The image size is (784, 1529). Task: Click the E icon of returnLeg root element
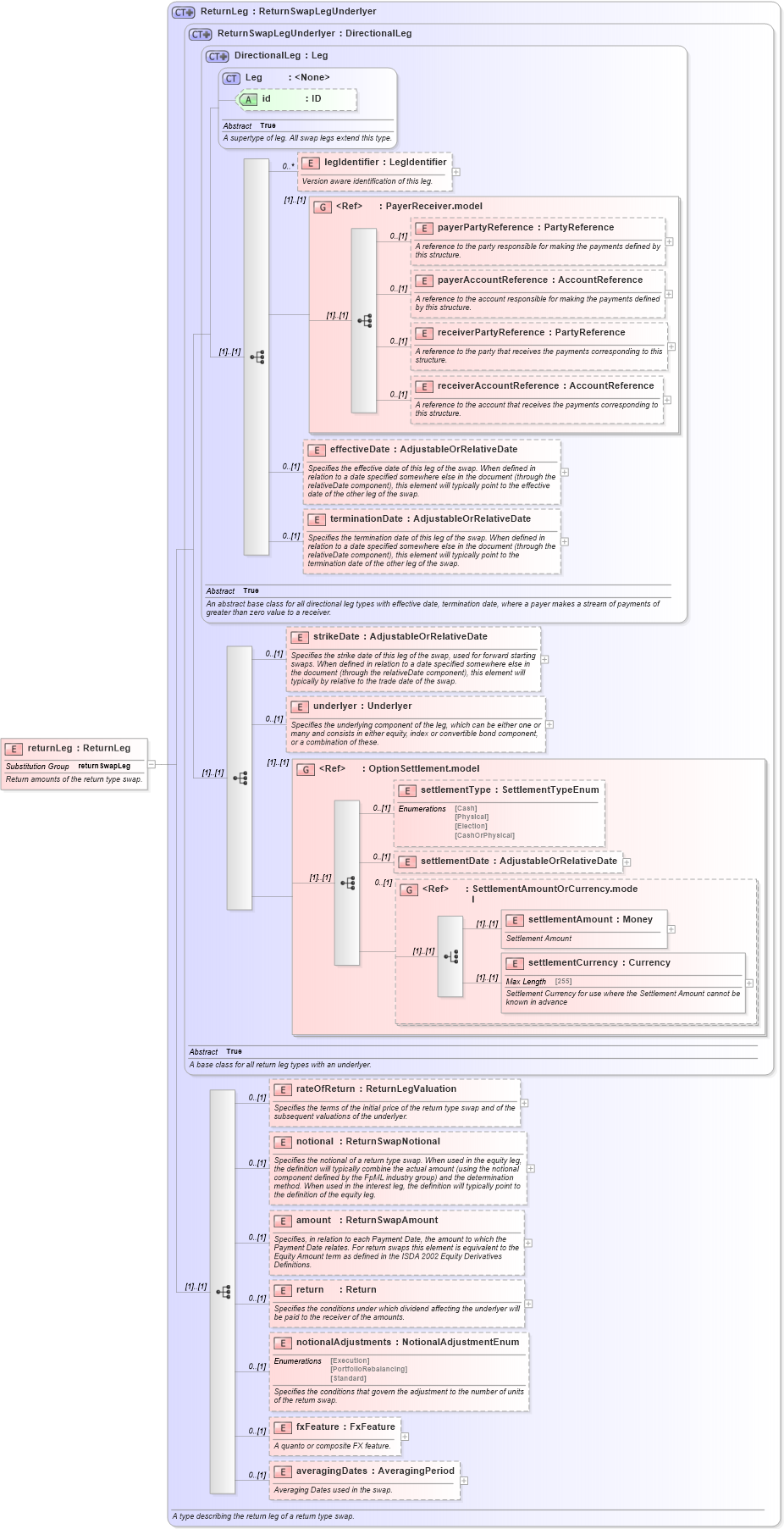[14, 750]
